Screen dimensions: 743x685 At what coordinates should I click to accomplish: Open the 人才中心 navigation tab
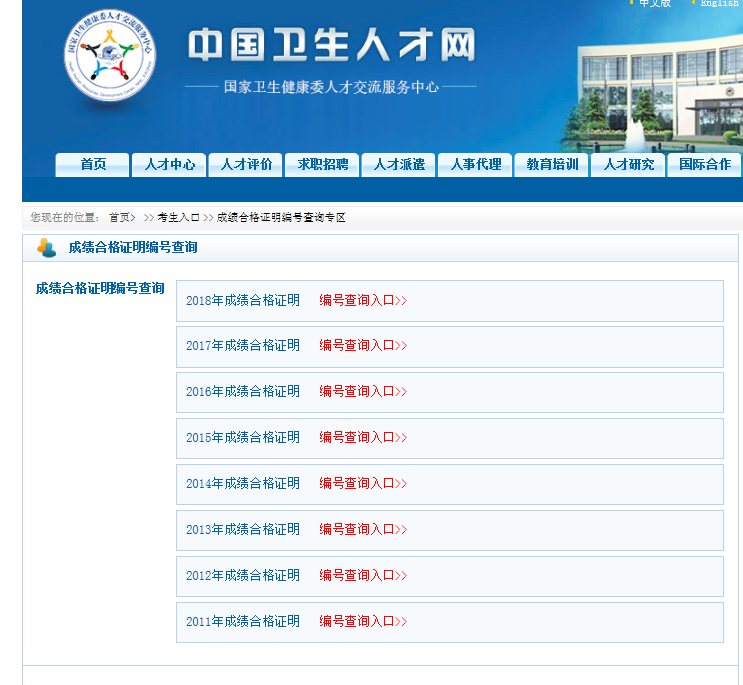tap(169, 164)
